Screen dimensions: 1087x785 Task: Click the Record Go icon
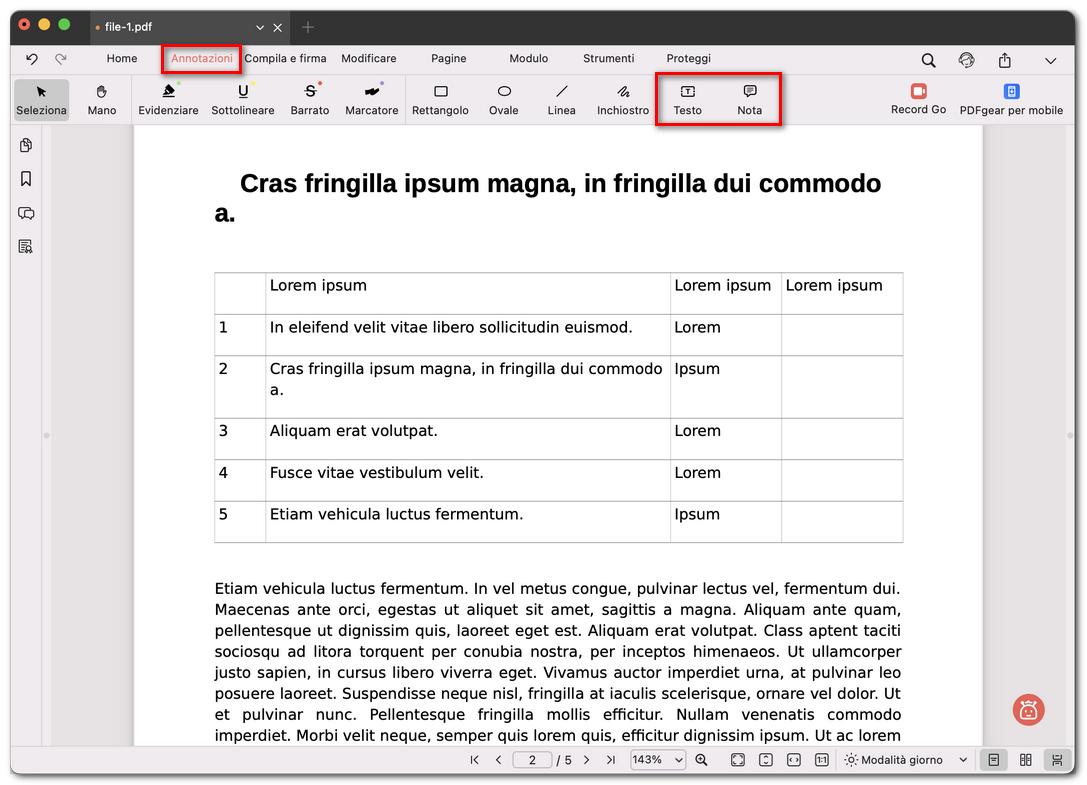click(918, 98)
